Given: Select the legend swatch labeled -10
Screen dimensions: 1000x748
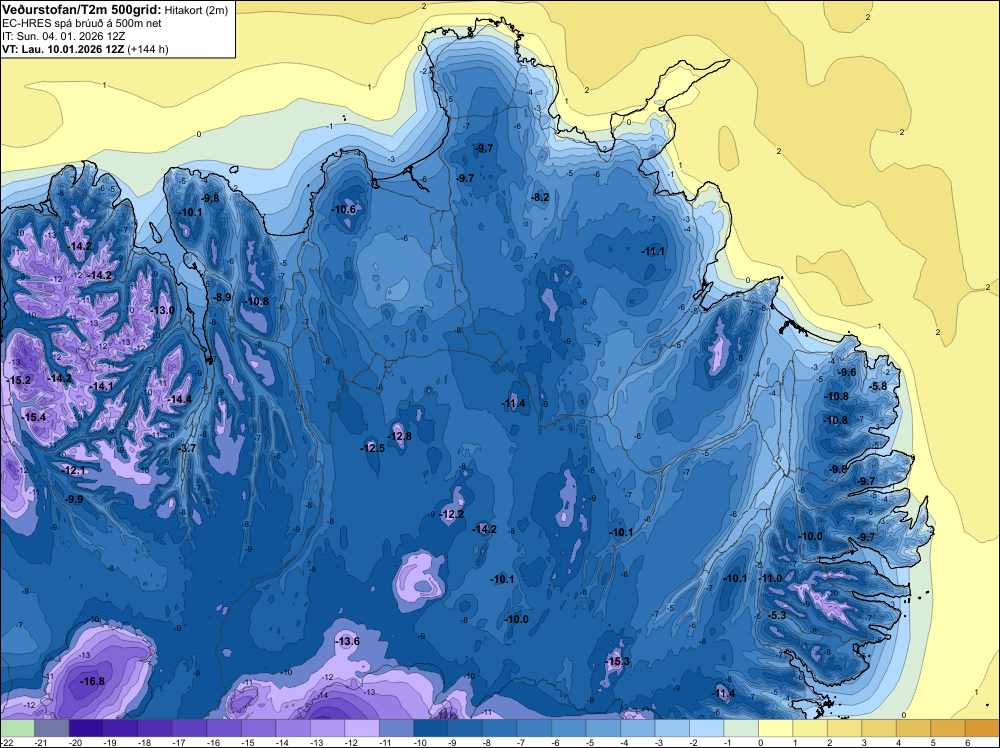Looking at the screenshot, I should 430,728.
